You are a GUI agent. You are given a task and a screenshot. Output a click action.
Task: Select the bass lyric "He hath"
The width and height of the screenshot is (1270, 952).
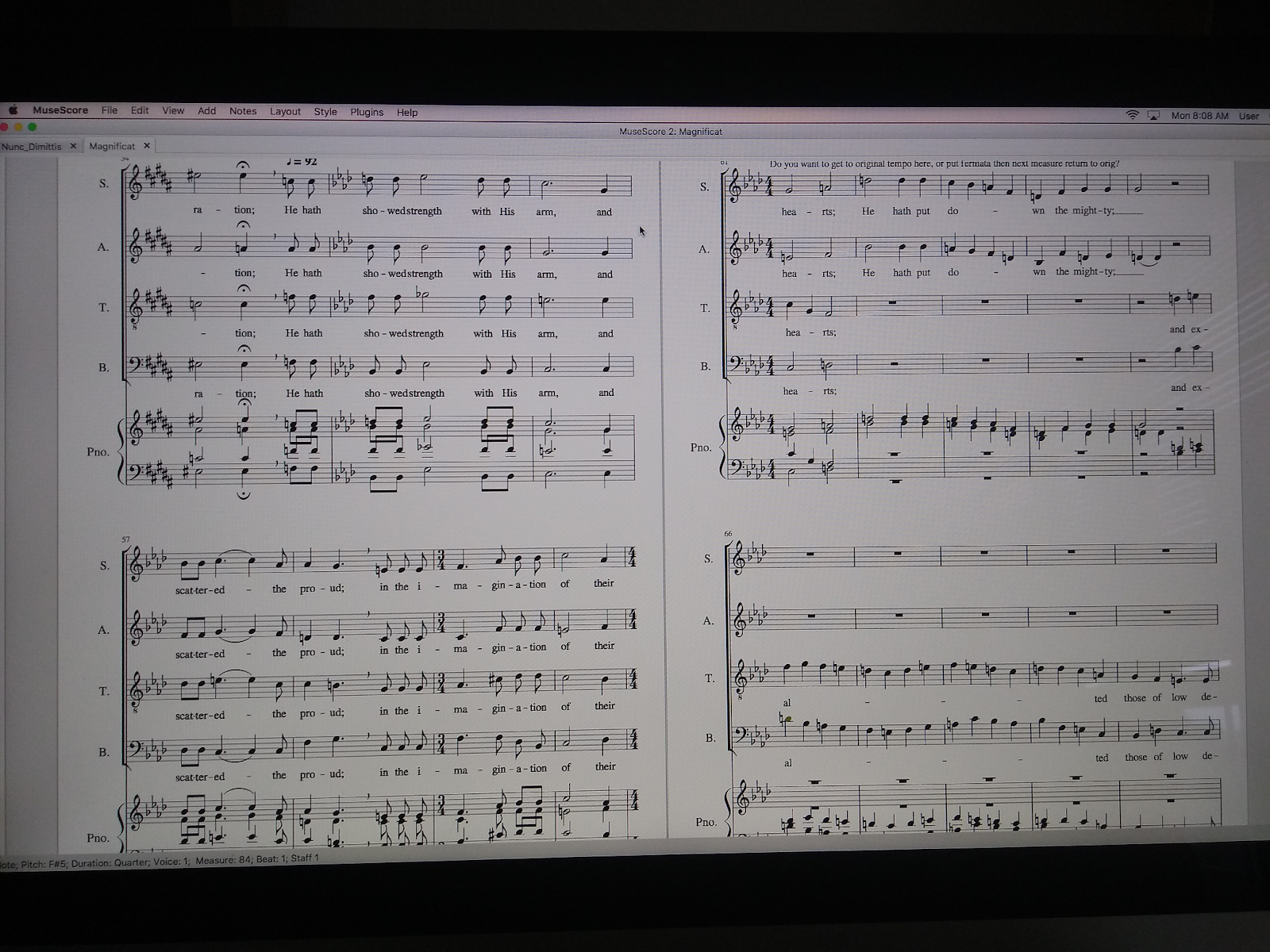coord(304,393)
